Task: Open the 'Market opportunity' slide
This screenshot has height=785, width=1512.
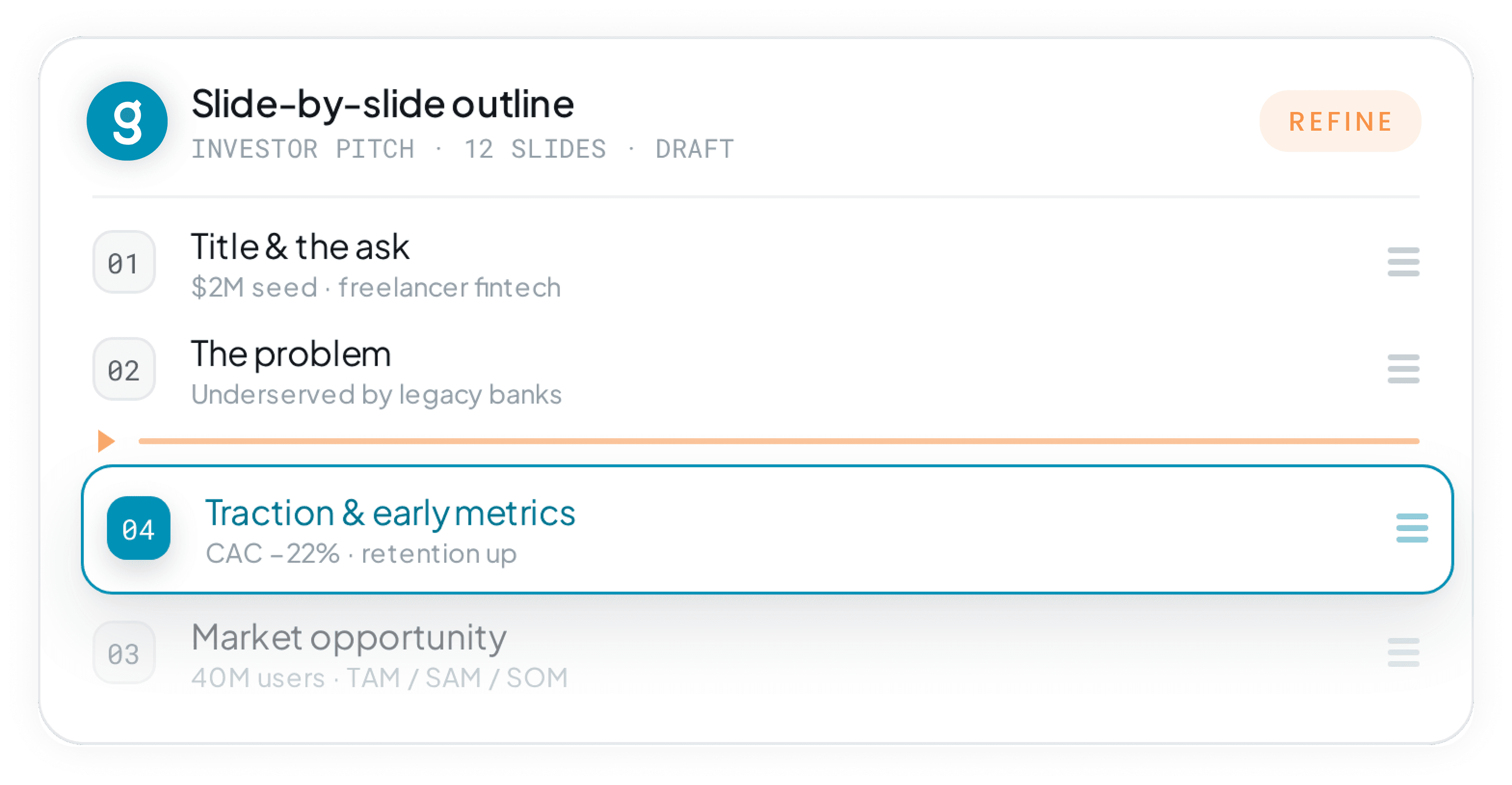Action: [348, 638]
